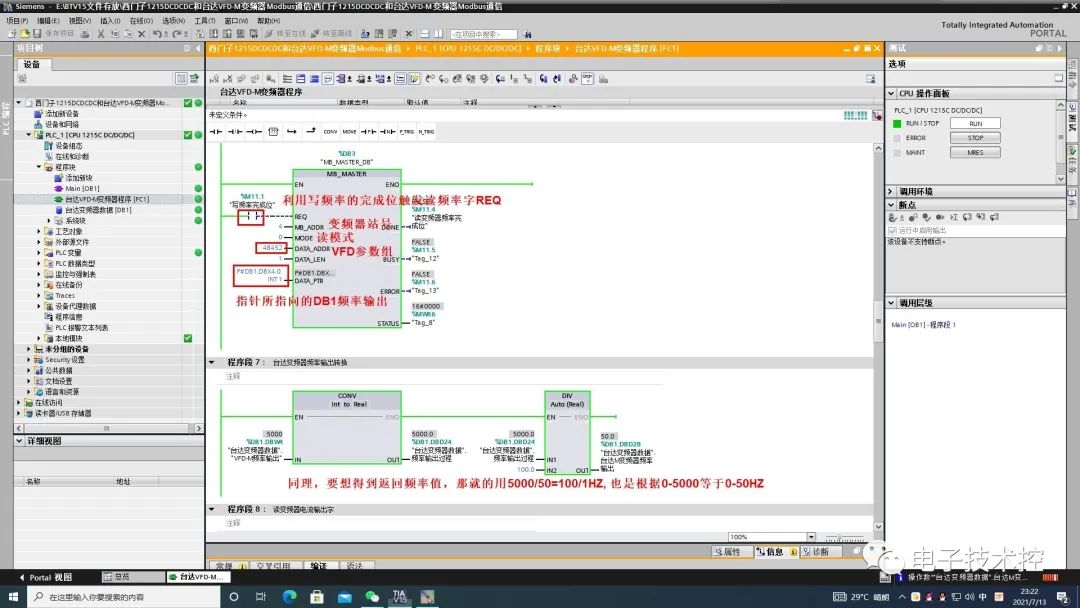Switch to the 设备 tab
Viewport: 1080px width, 608px height.
point(32,64)
